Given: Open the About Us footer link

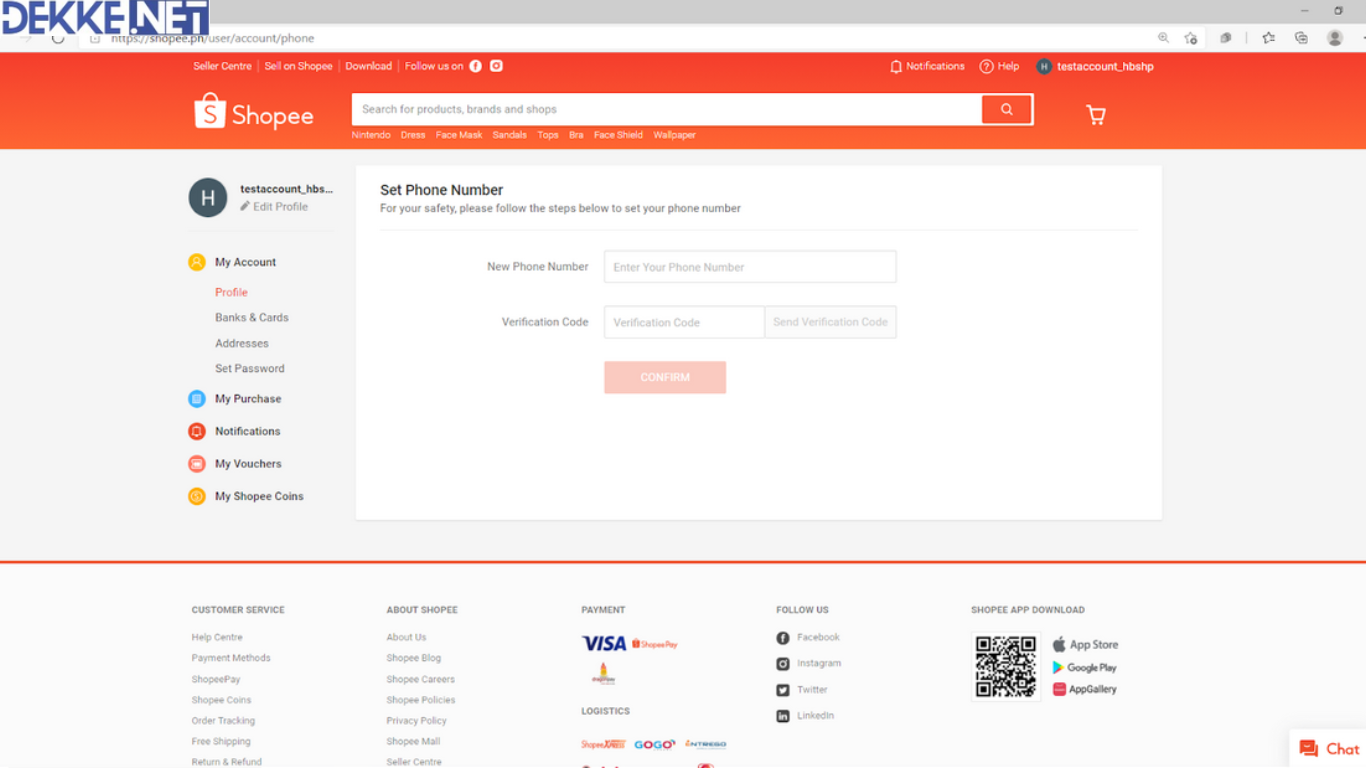Looking at the screenshot, I should tap(407, 637).
